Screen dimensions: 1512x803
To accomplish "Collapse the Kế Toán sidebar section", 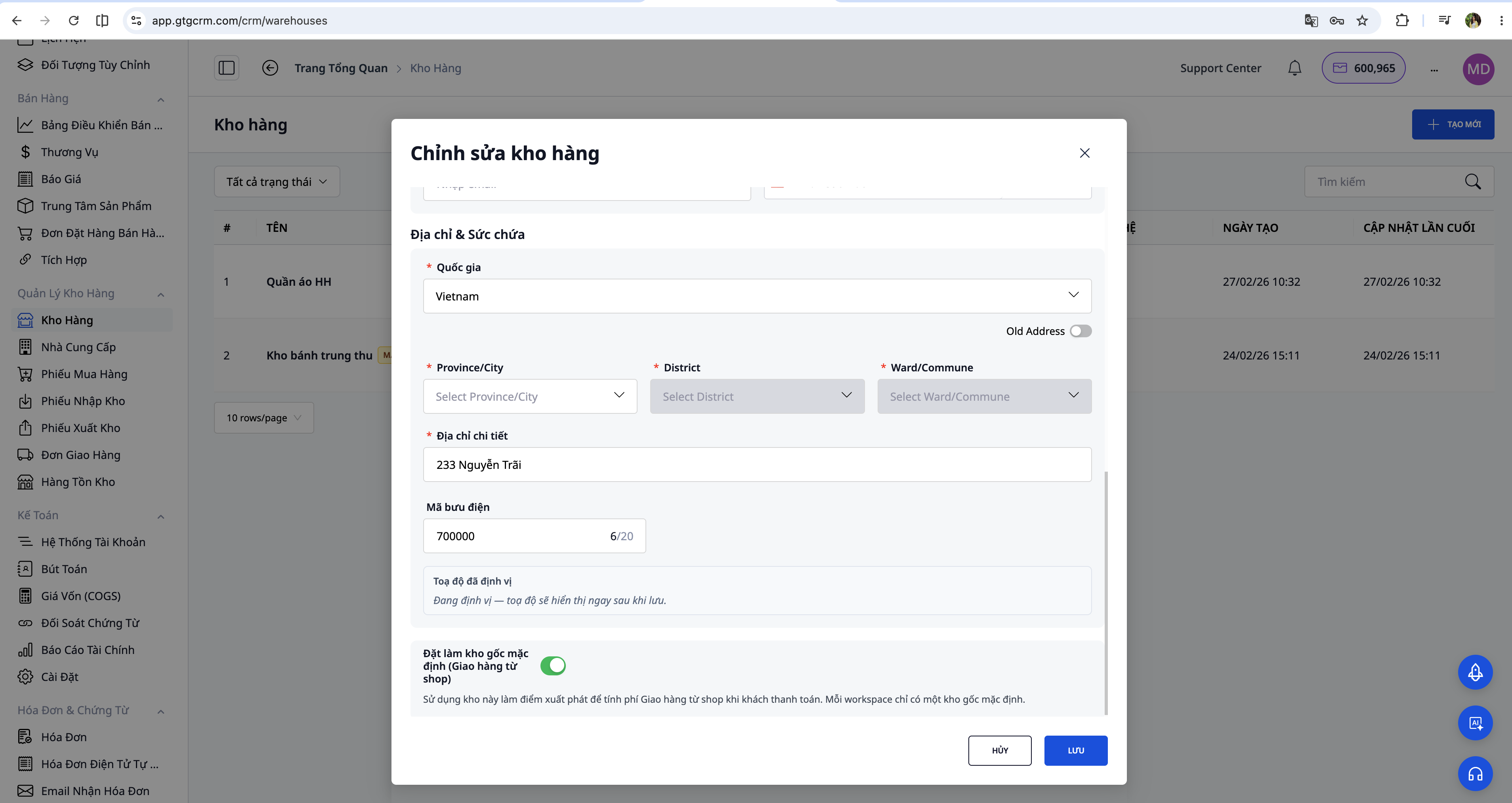I will (x=161, y=516).
